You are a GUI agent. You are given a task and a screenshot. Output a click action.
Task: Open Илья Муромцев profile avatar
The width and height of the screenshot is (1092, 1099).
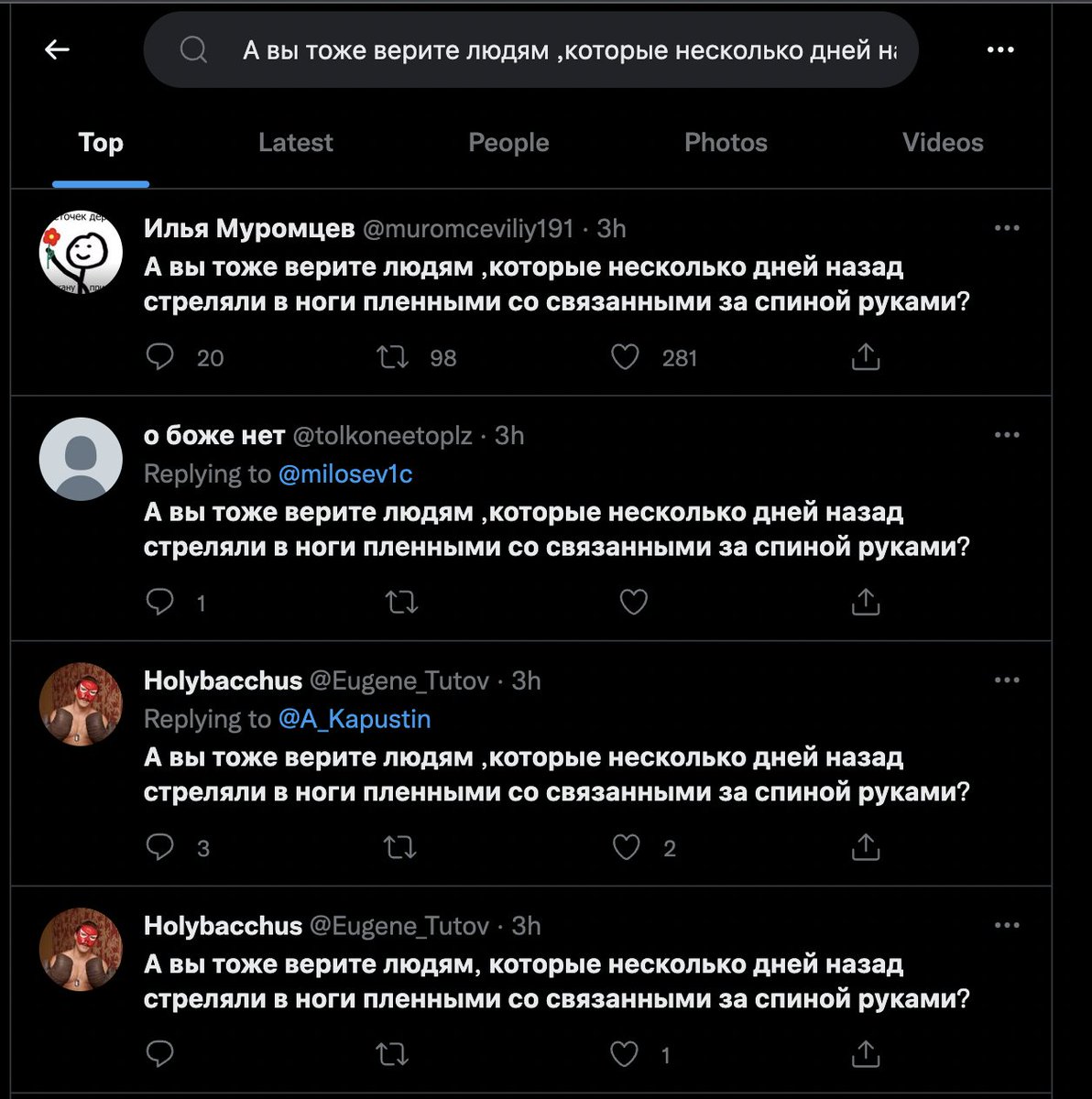(x=81, y=253)
